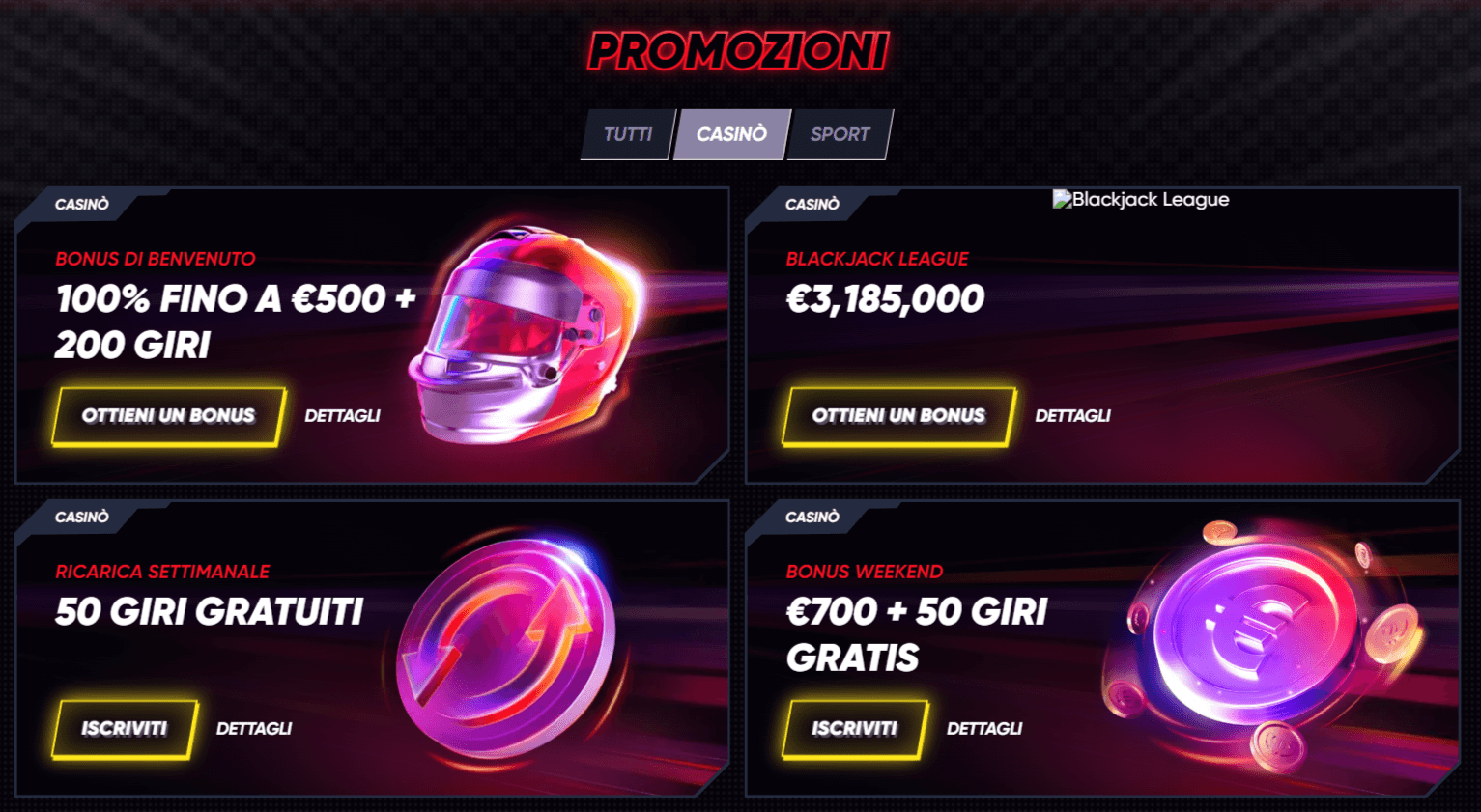Get the welcome bonus via Ottieni un Bonus
This screenshot has height=812, width=1481.
click(x=168, y=416)
